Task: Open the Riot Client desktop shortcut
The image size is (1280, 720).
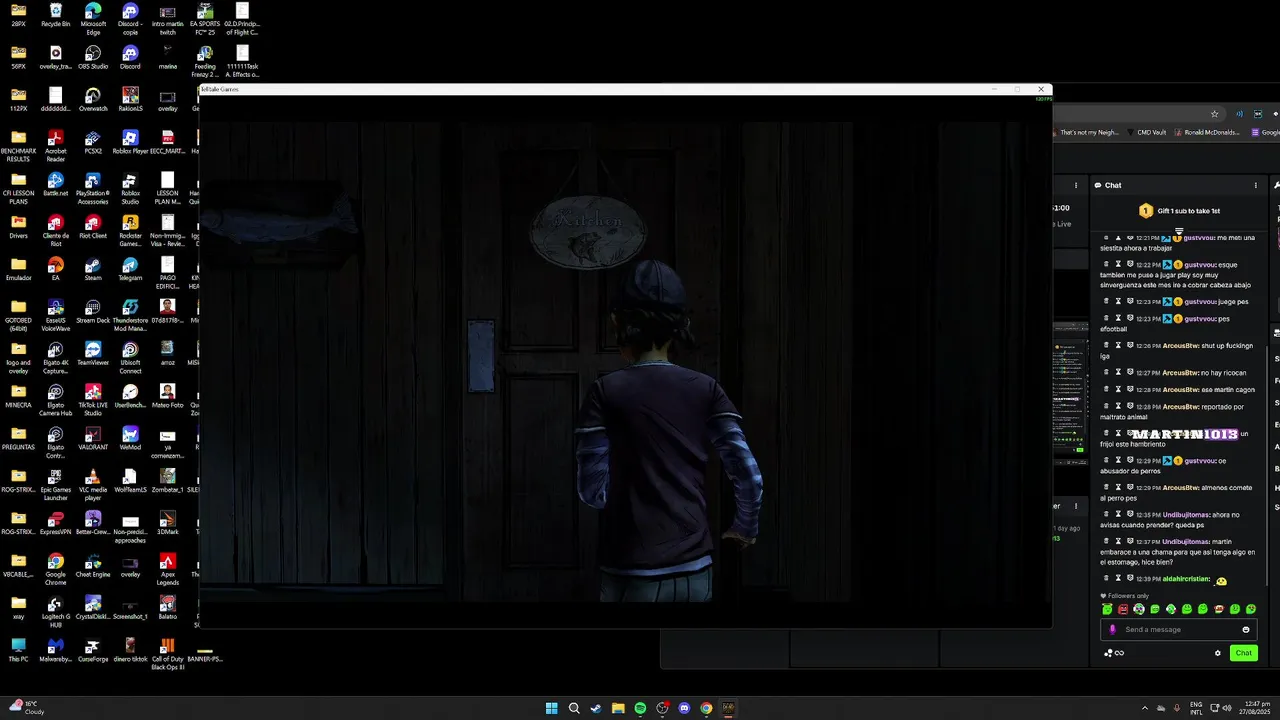Action: [93, 227]
